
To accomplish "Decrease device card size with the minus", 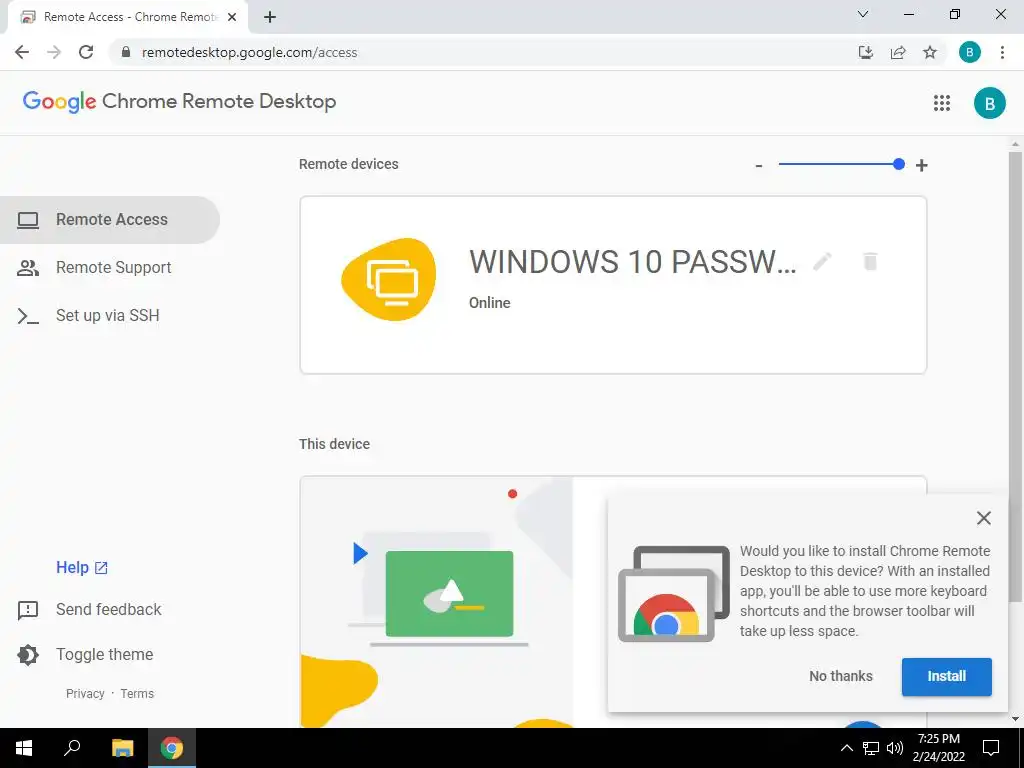I will point(759,165).
